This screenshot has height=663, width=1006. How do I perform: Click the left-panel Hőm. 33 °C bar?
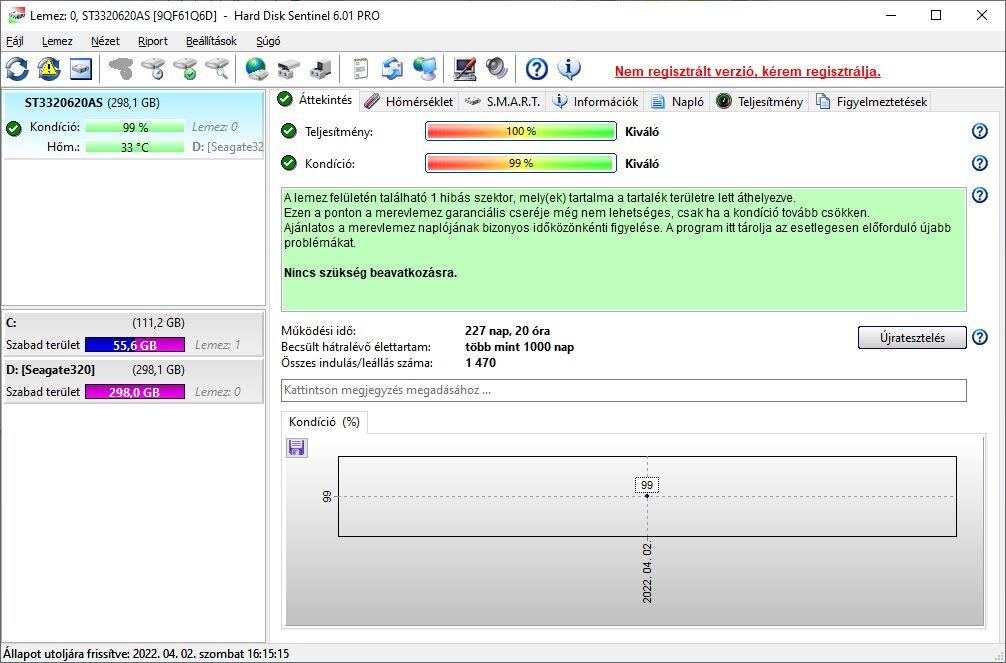(x=135, y=147)
